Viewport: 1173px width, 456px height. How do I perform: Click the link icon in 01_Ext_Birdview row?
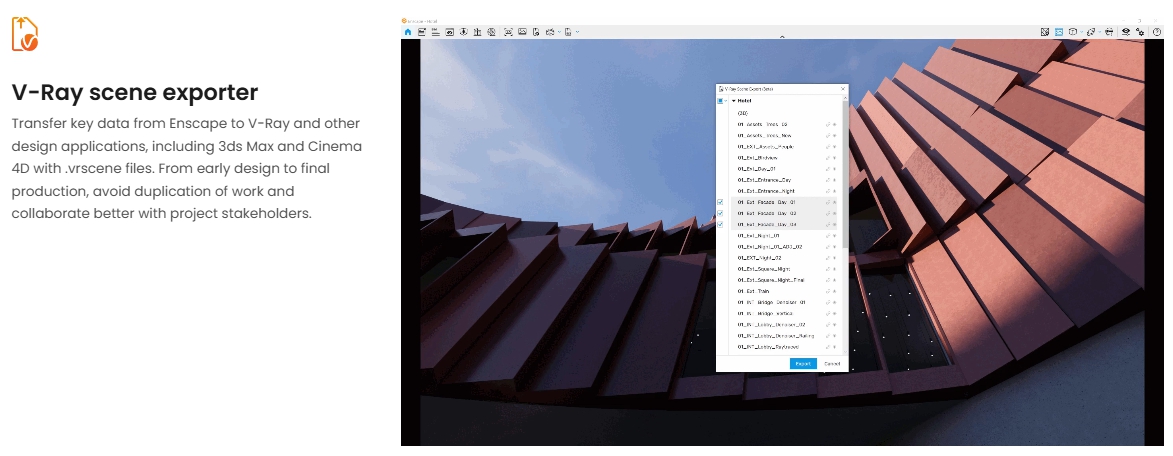tap(827, 158)
